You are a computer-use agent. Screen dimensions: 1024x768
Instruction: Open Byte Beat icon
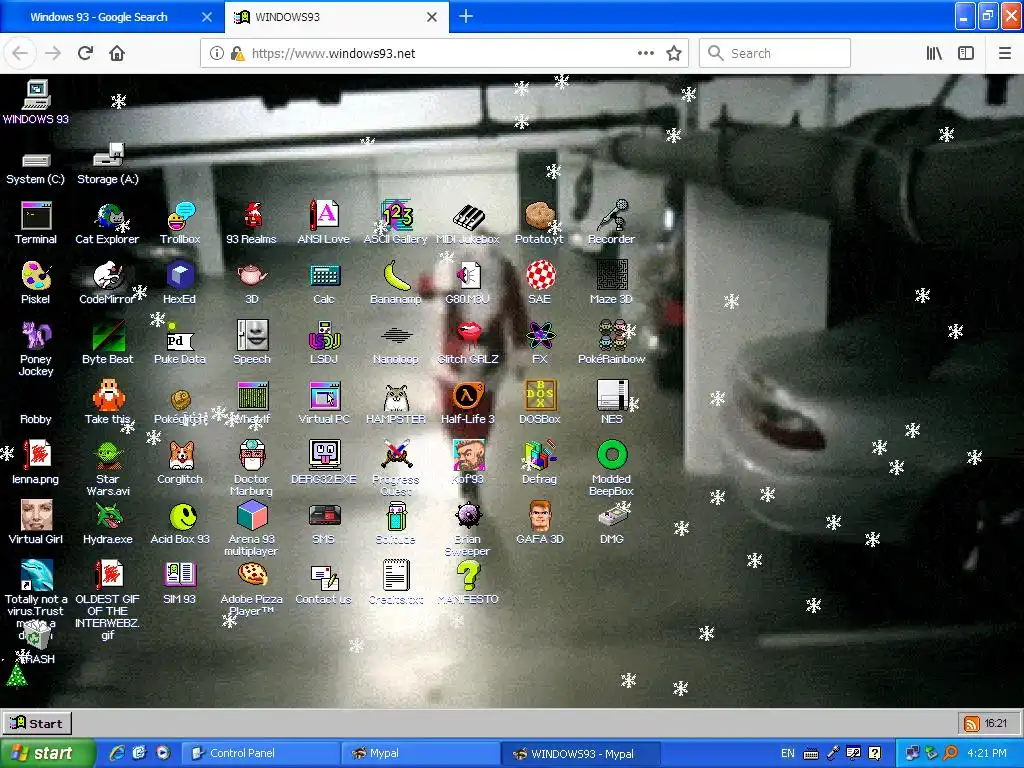(x=107, y=344)
